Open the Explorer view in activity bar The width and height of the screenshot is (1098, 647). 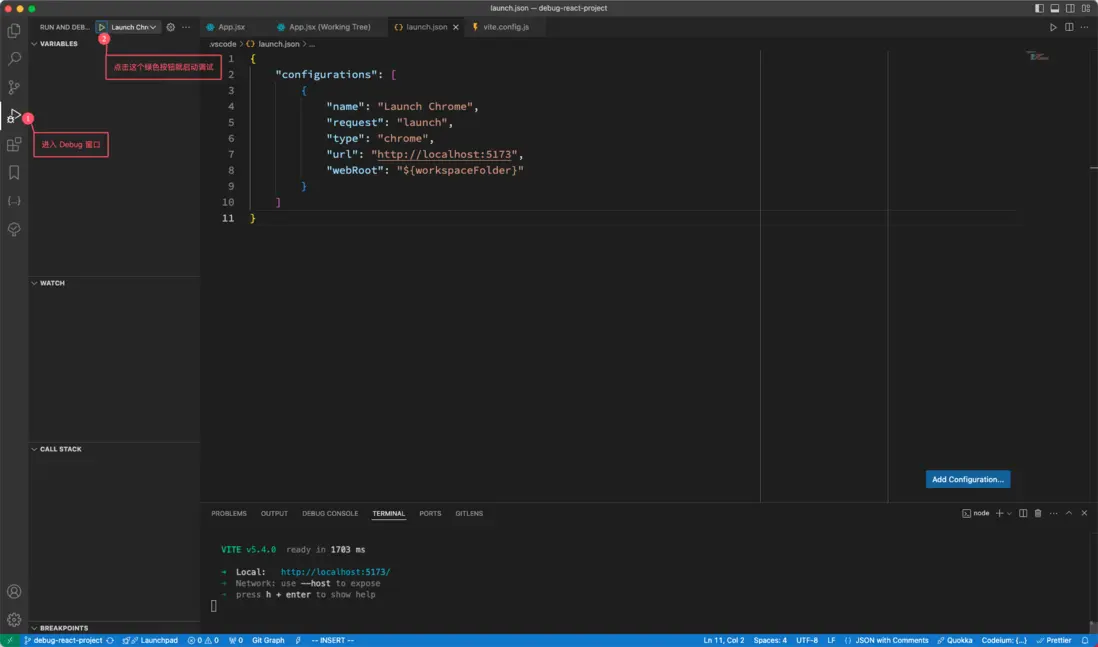14,31
